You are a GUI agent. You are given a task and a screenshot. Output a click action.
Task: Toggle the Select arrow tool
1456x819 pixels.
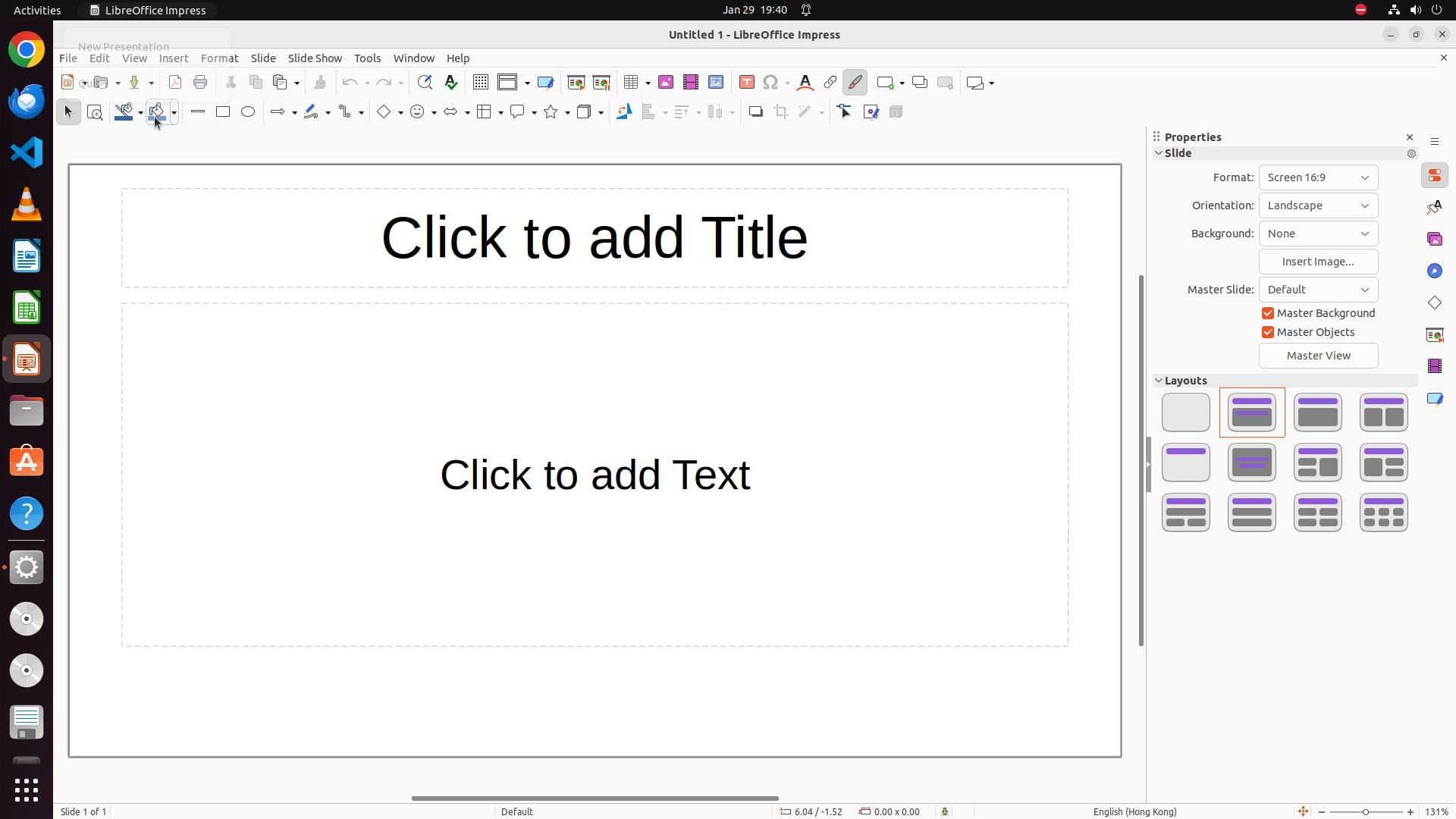click(68, 112)
